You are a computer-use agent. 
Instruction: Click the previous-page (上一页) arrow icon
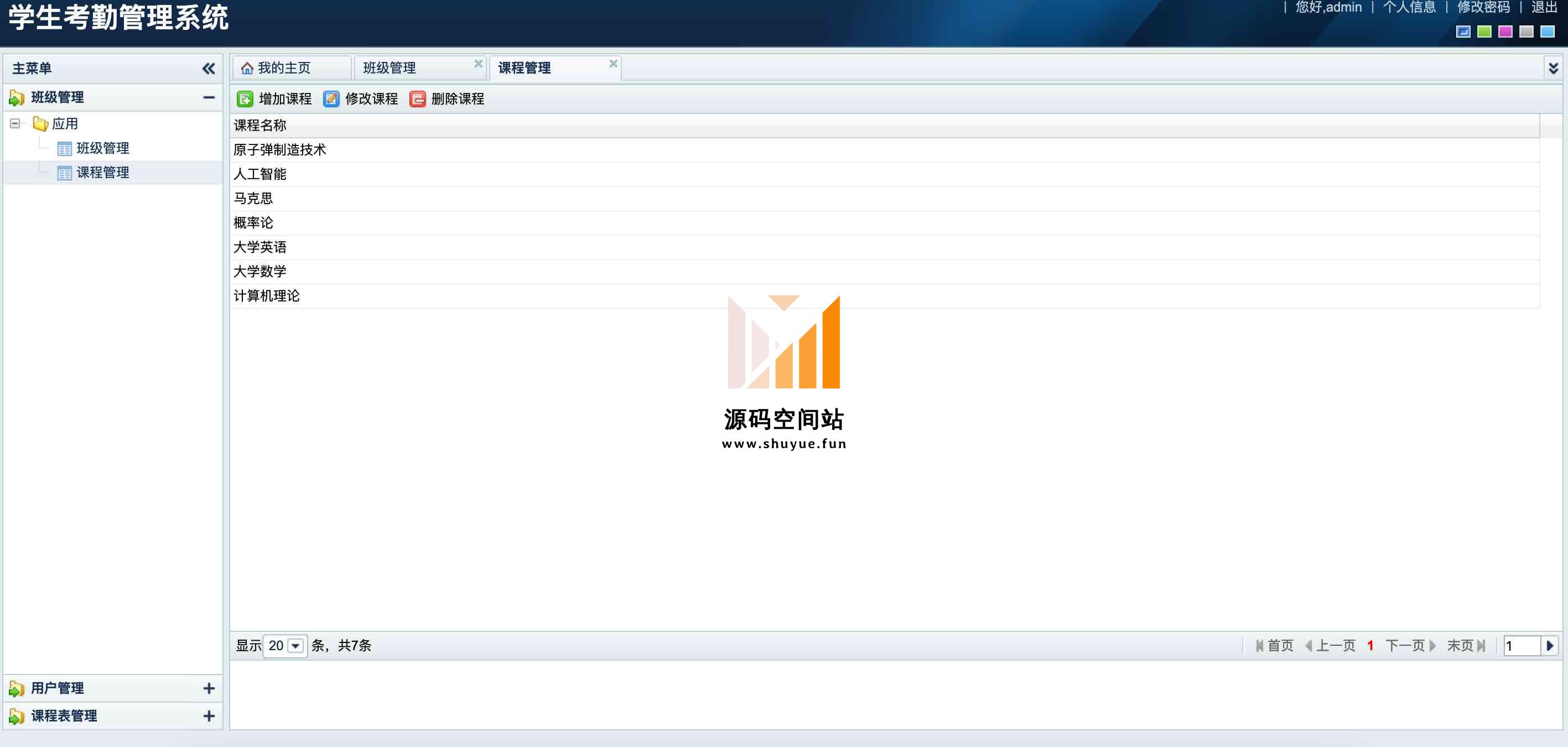(1309, 645)
